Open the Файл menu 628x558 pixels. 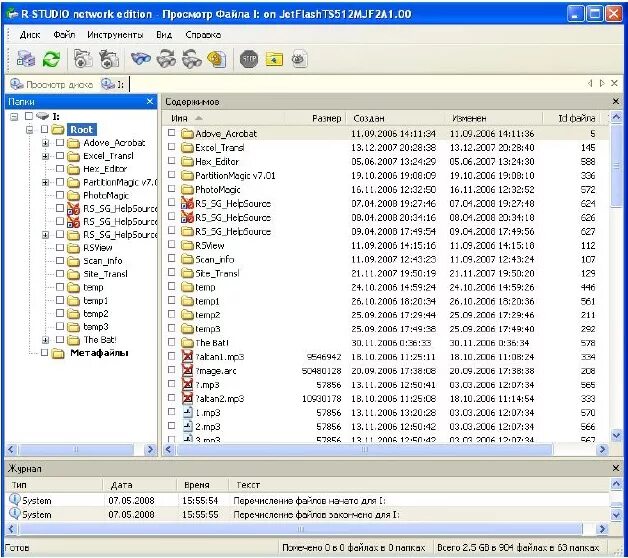coord(64,35)
